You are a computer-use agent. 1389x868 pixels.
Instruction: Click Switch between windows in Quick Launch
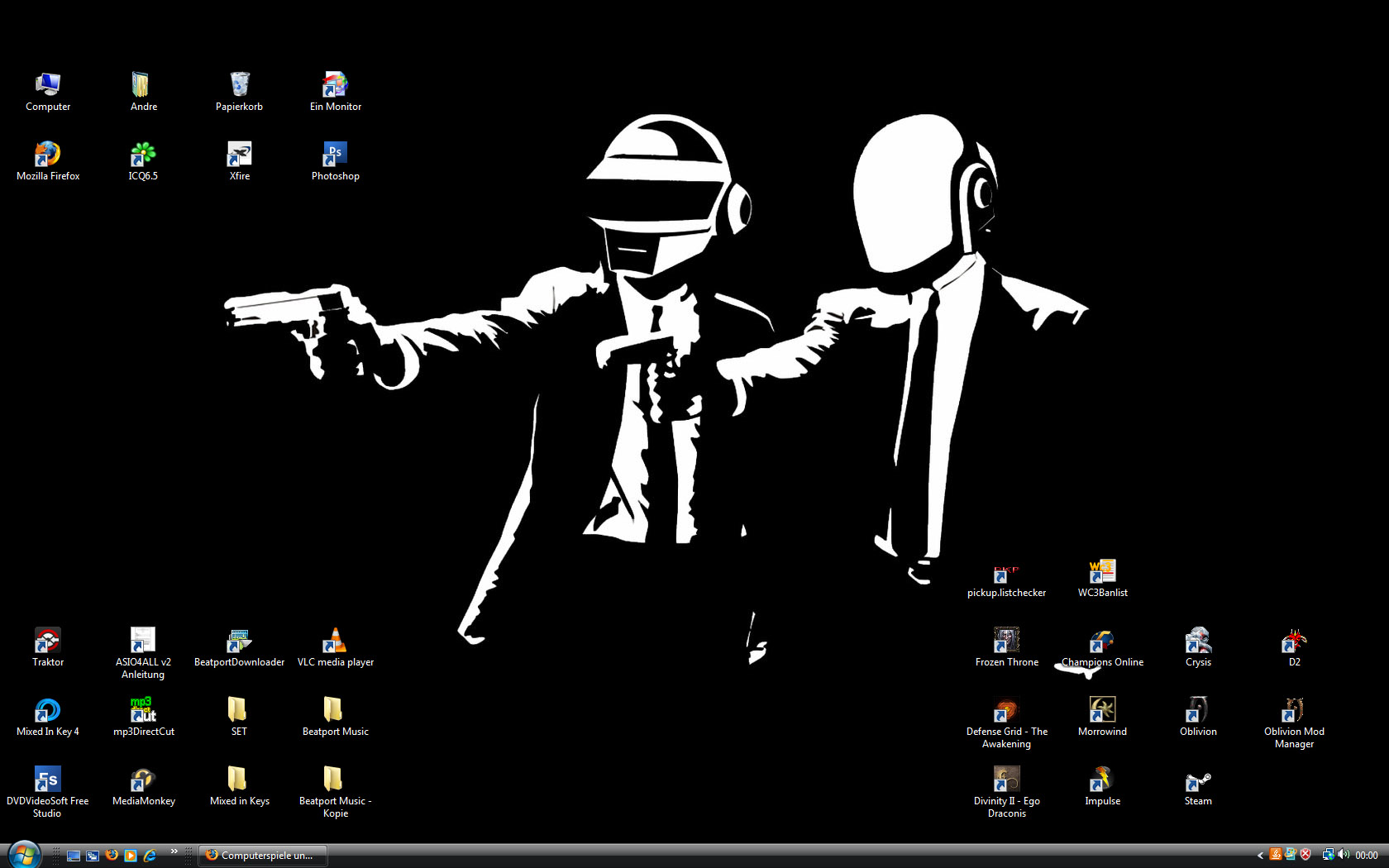[93, 856]
